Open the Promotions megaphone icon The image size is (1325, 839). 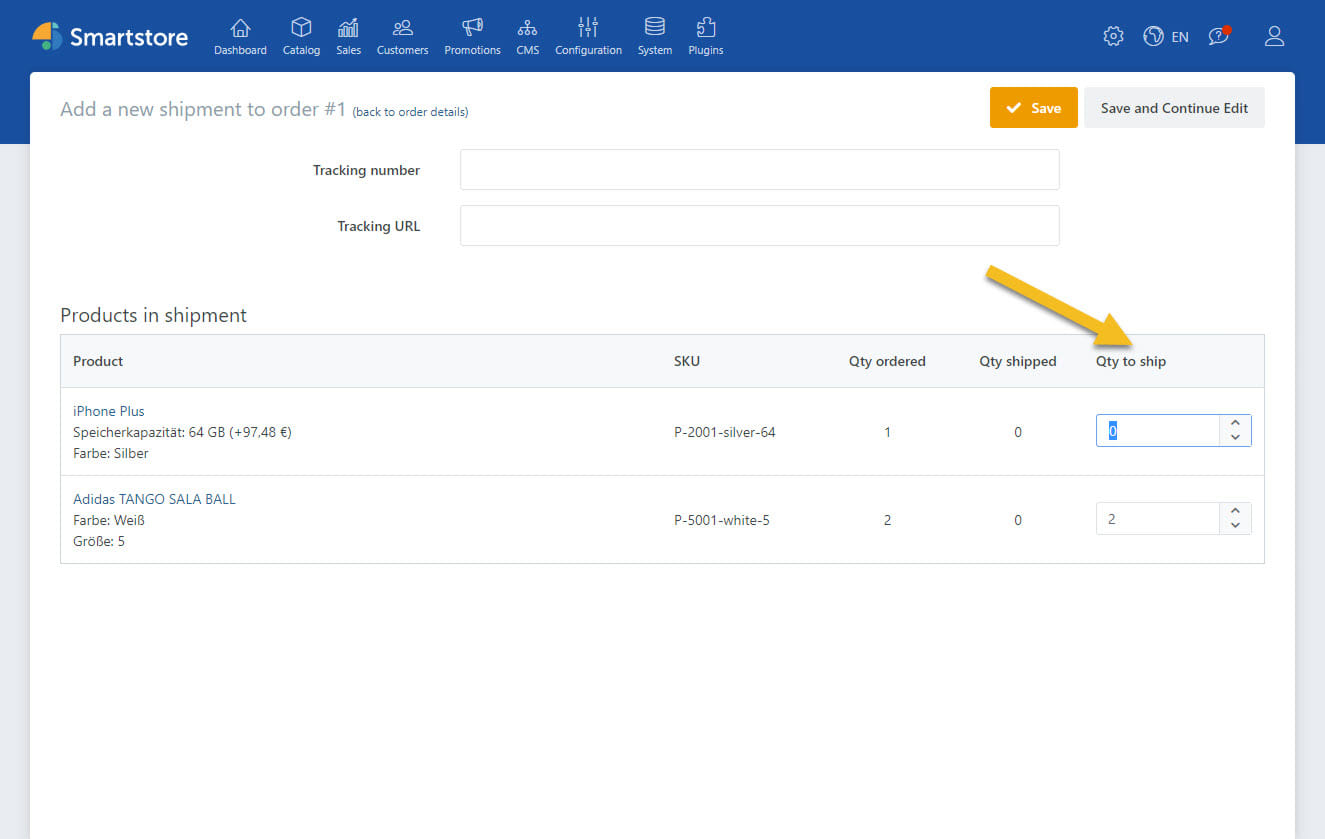click(472, 28)
